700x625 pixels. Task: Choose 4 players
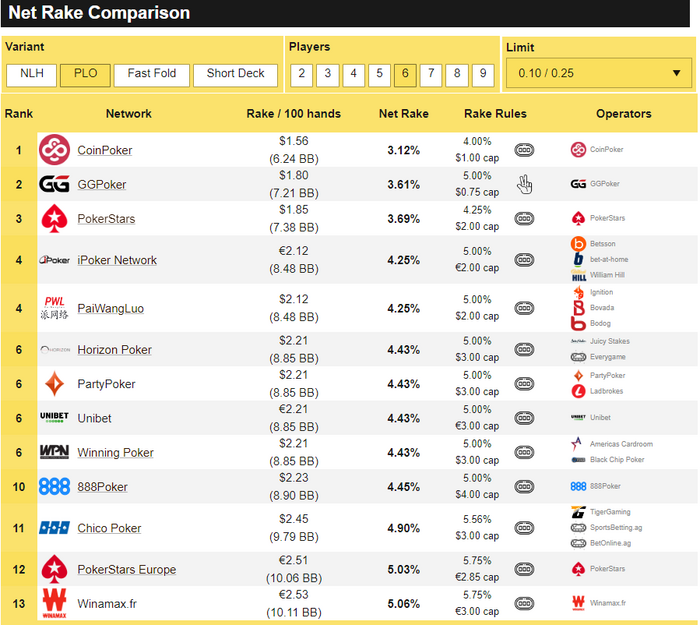click(x=354, y=75)
